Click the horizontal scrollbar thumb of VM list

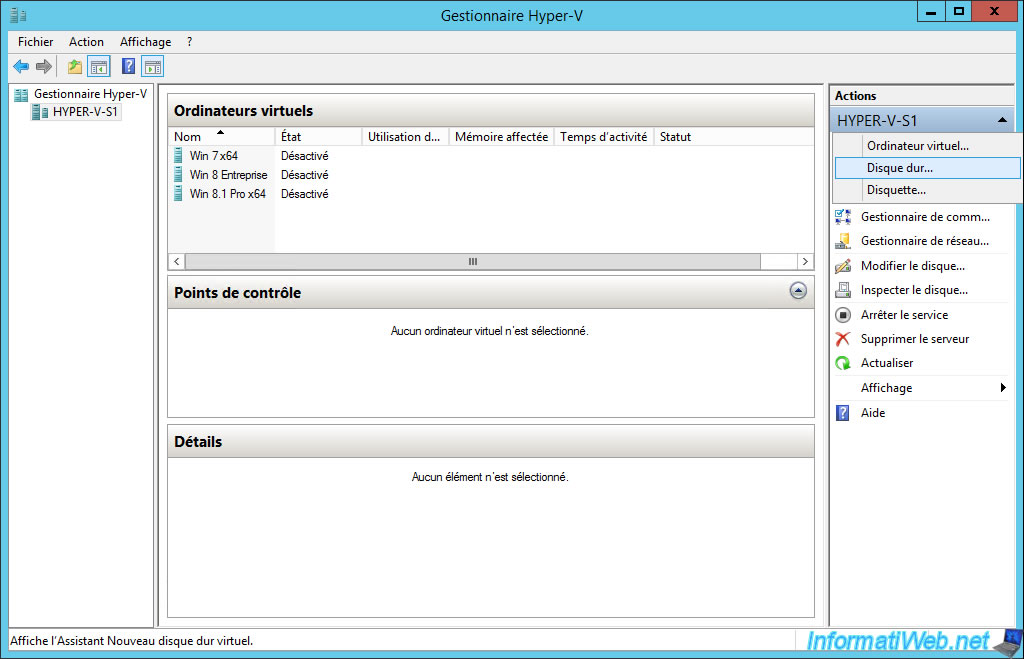[x=473, y=261]
